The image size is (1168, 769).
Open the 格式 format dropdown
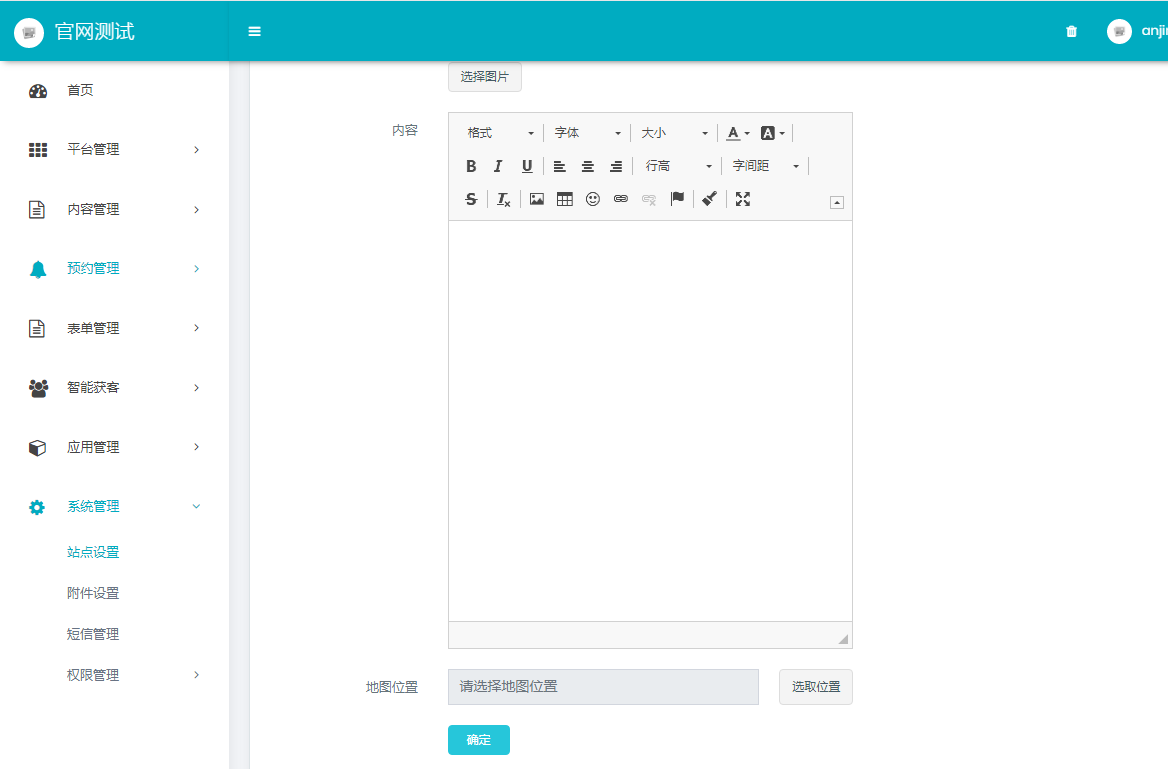point(501,133)
